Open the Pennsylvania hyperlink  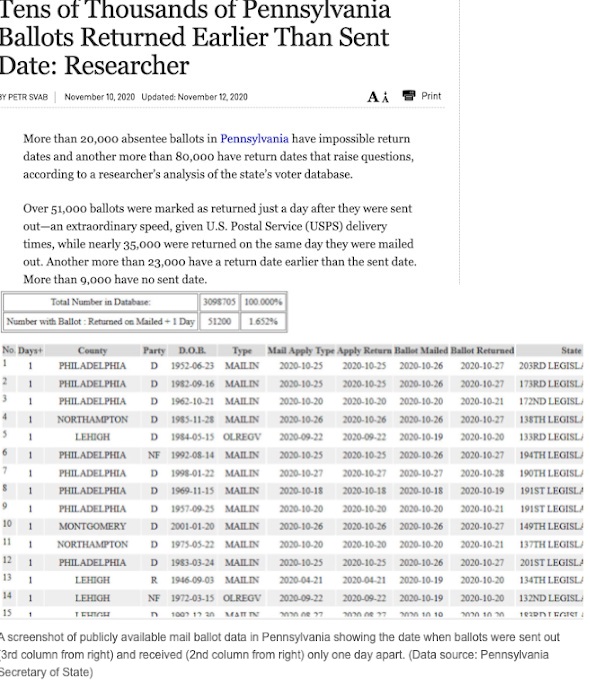254,139
